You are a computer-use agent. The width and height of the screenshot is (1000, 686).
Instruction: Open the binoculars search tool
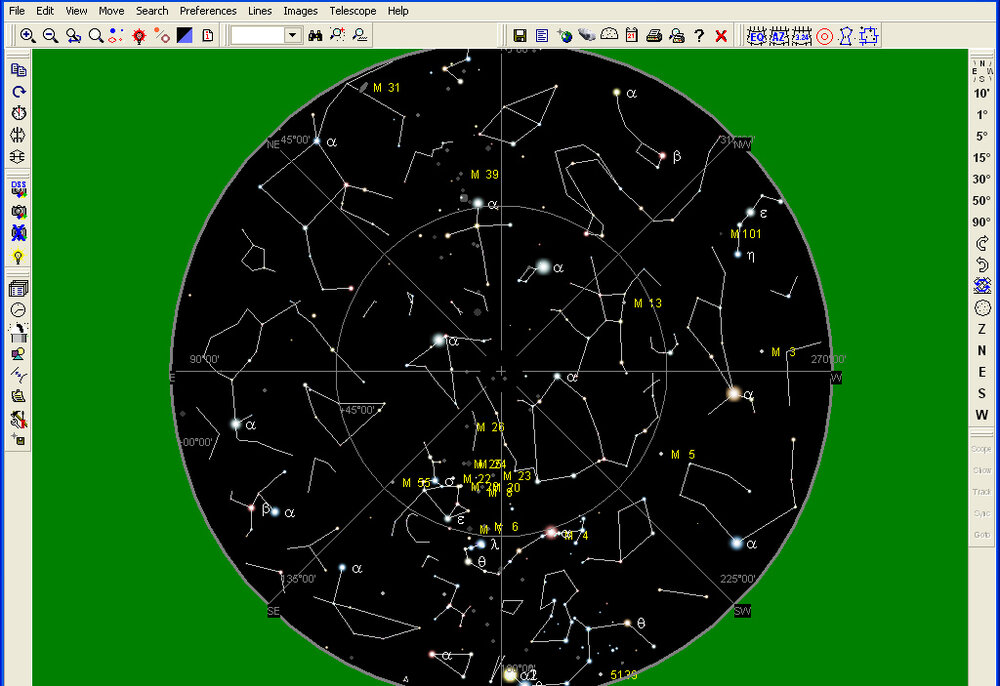tap(315, 35)
